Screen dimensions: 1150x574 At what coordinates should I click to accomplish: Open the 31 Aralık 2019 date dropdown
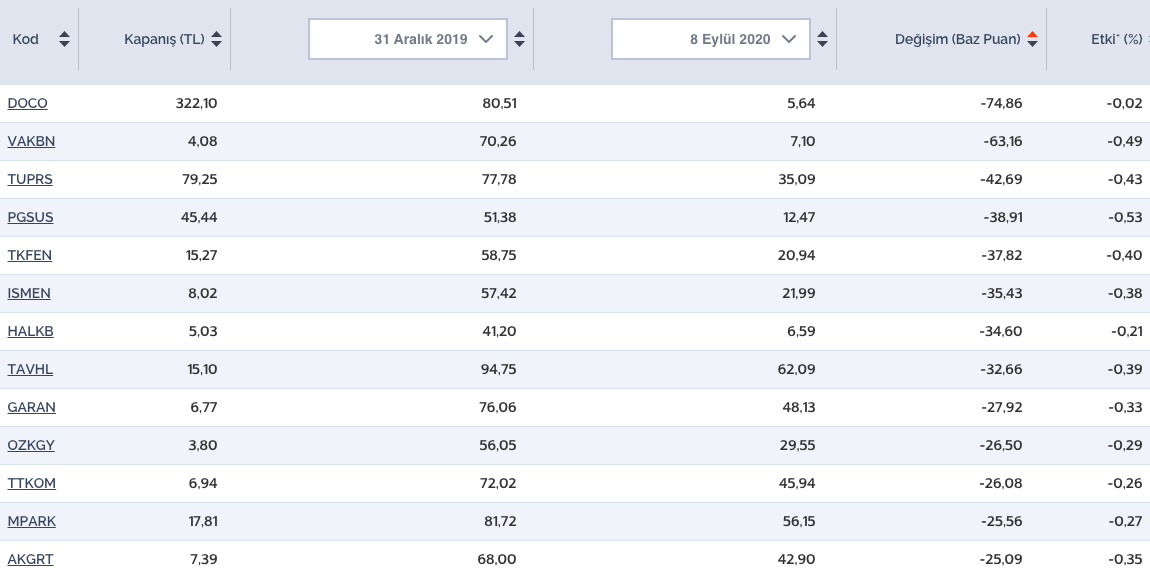(407, 39)
